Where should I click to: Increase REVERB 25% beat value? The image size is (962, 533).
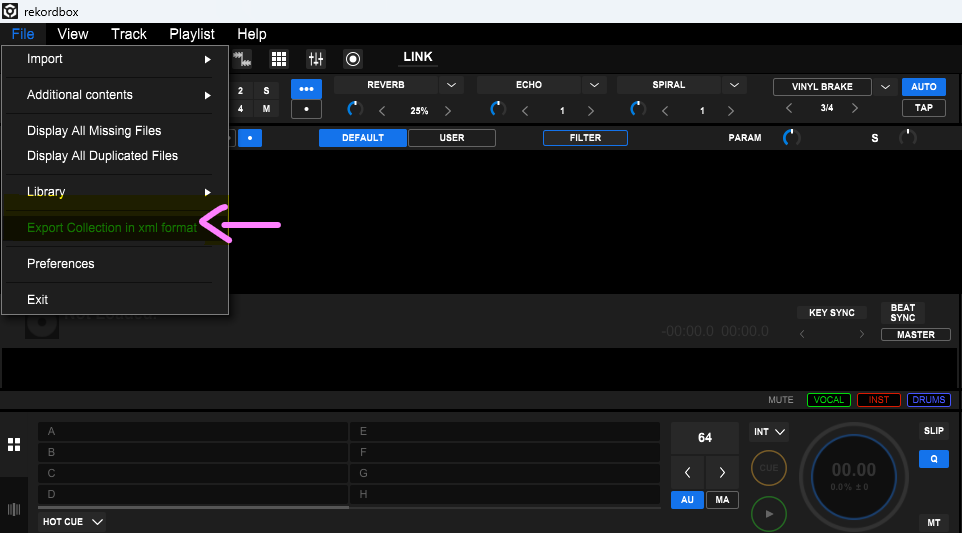click(448, 111)
